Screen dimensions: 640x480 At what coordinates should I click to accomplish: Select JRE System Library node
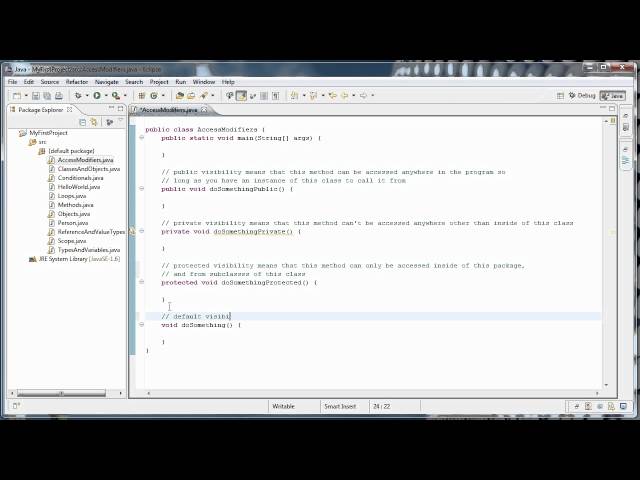pos(74,259)
